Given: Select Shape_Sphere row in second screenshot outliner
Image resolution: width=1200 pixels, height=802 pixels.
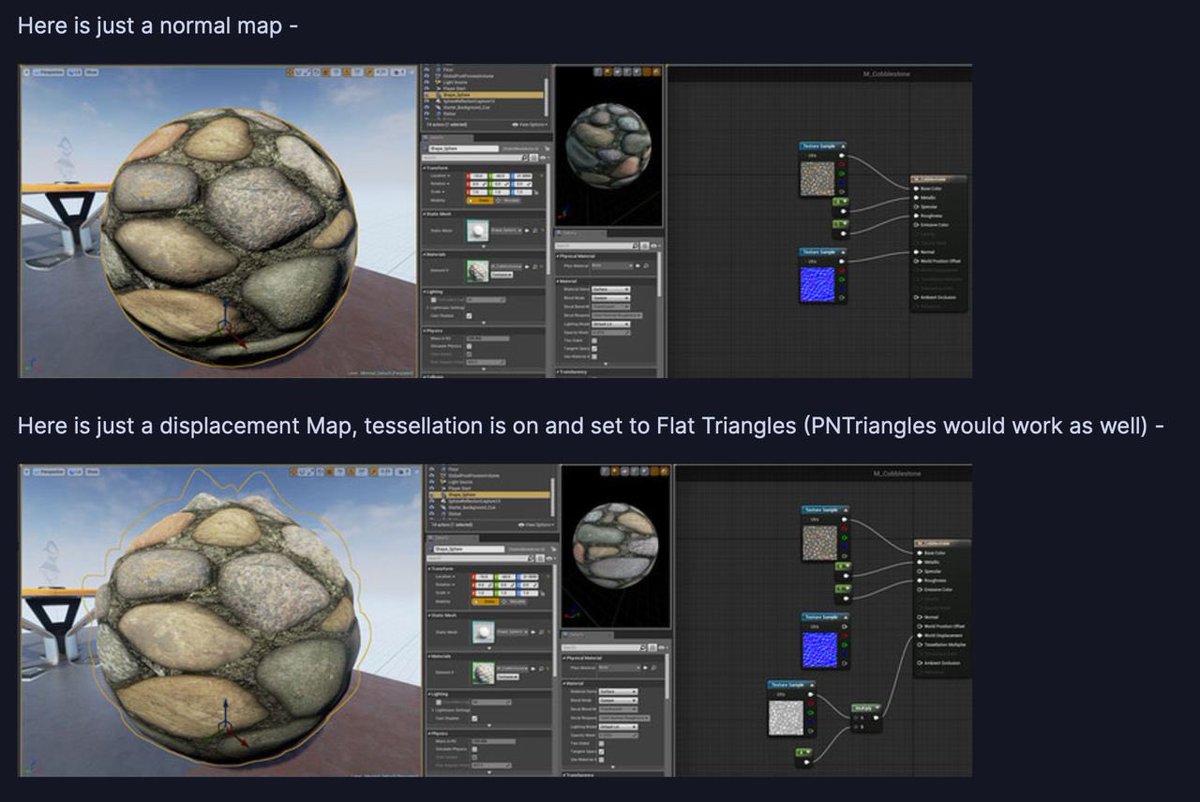Looking at the screenshot, I should tap(489, 495).
